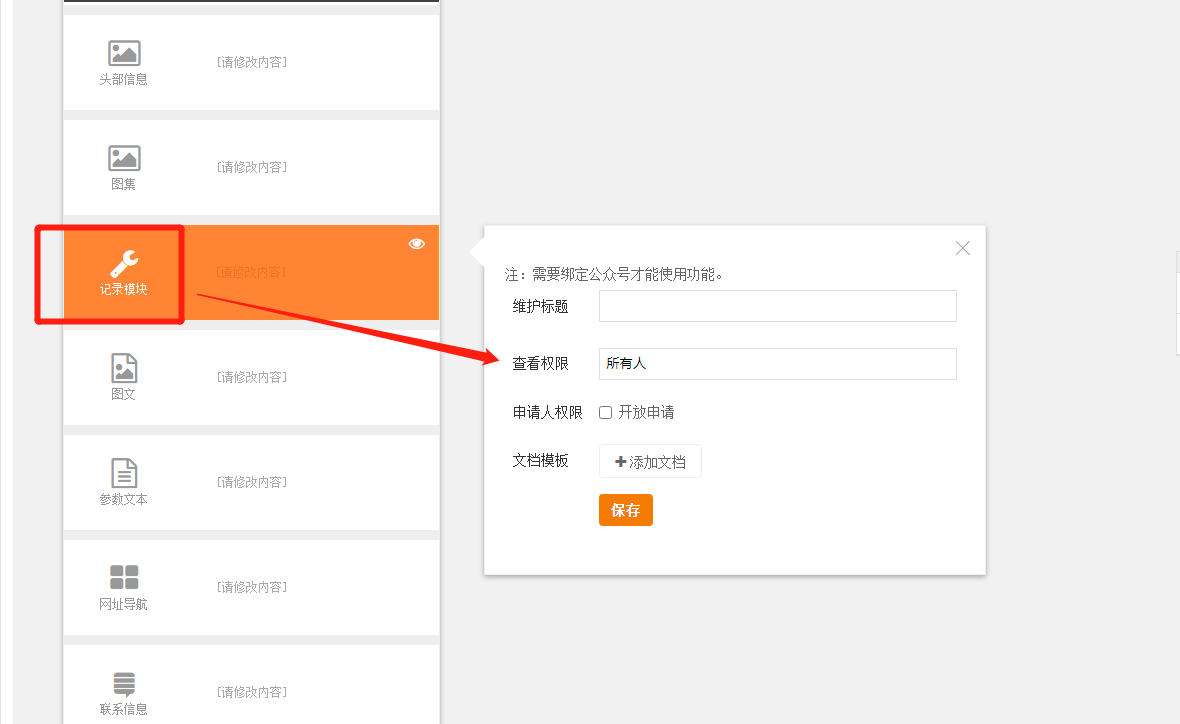The image size is (1180, 724).
Task: Click the 记录模块 wrench icon
Action: coord(124,263)
